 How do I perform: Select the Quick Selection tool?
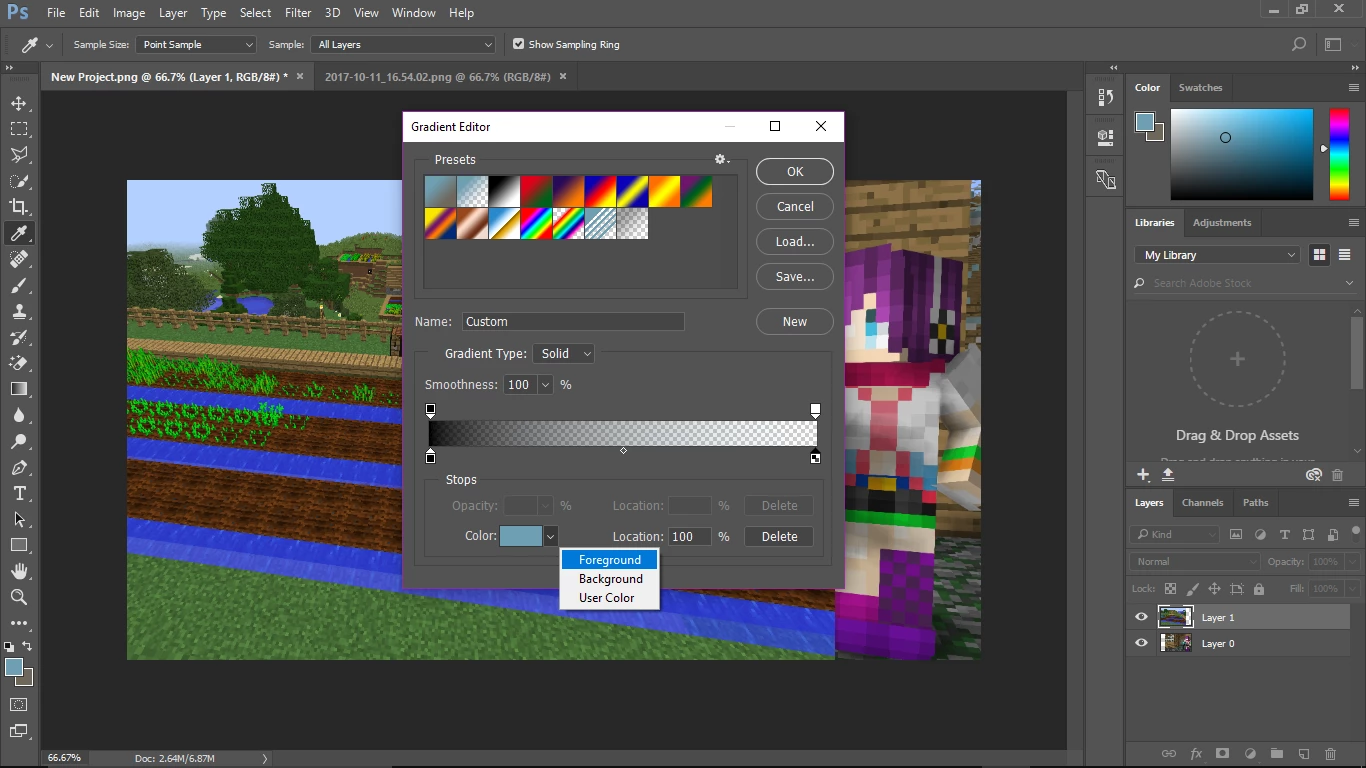point(19,181)
